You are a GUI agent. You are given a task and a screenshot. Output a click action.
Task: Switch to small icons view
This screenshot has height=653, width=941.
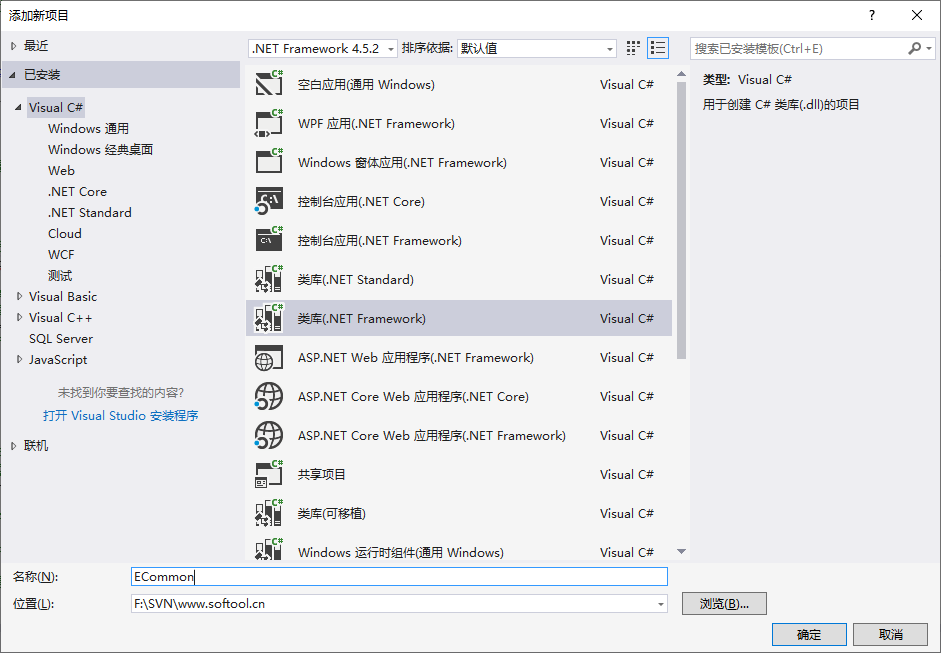pos(633,48)
